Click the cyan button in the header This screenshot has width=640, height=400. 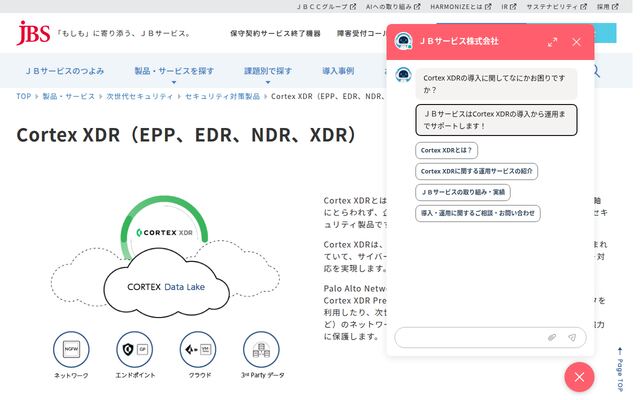(605, 33)
